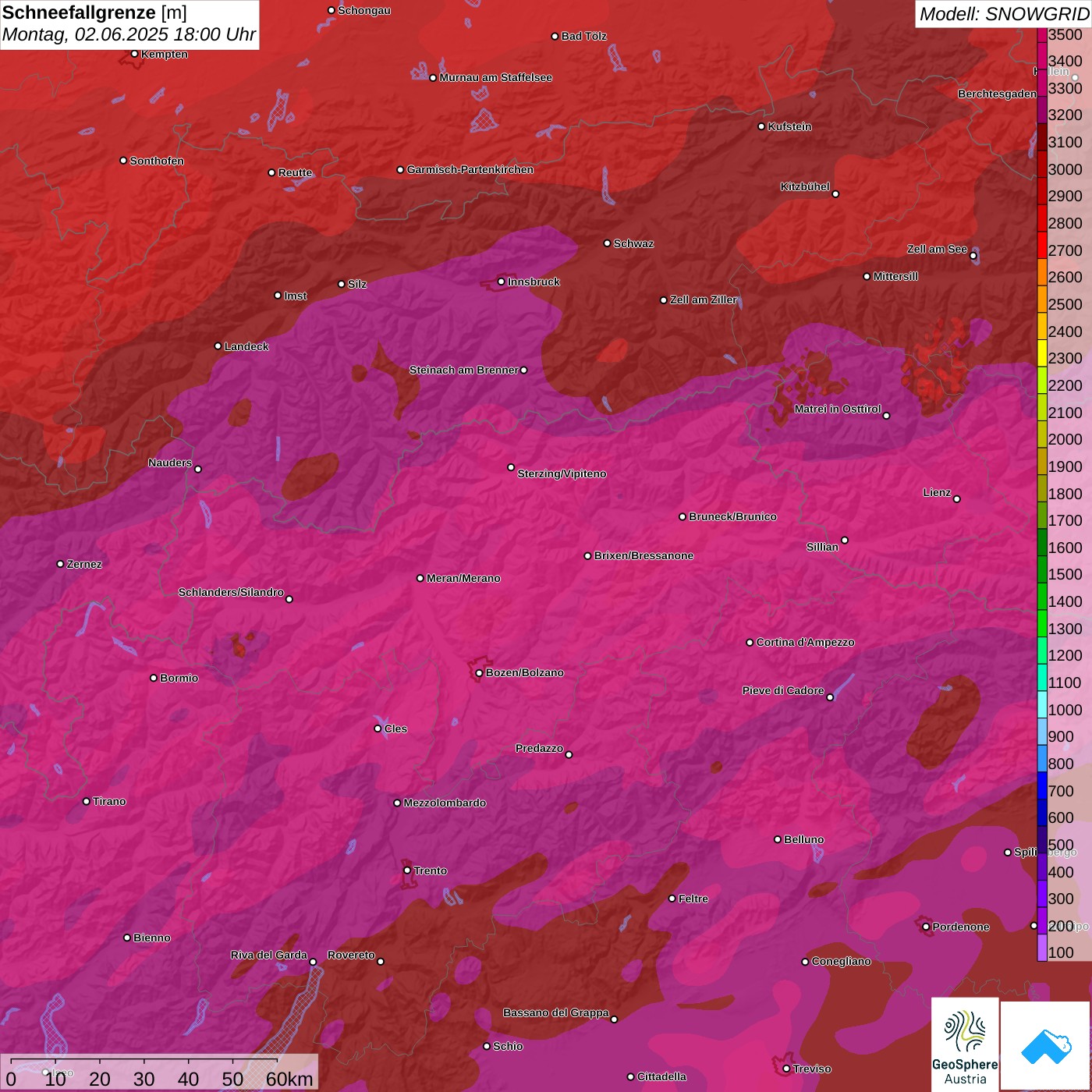Click the 3500 color in legend
Screen dimensions: 1092x1092
(1042, 34)
